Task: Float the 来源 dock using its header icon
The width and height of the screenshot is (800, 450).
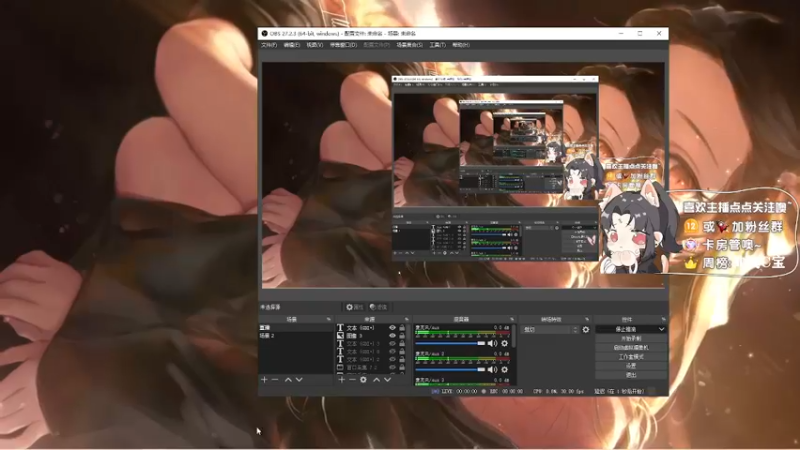Action: click(407, 319)
